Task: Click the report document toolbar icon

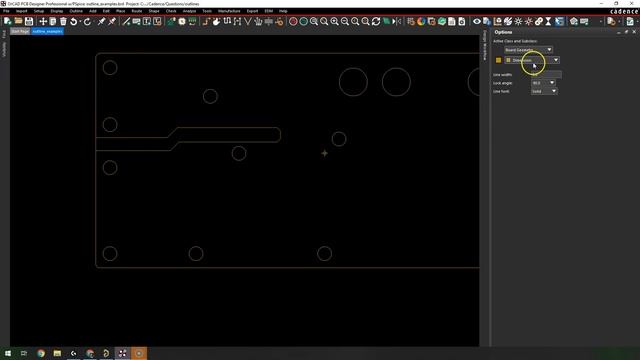Action: (452, 21)
